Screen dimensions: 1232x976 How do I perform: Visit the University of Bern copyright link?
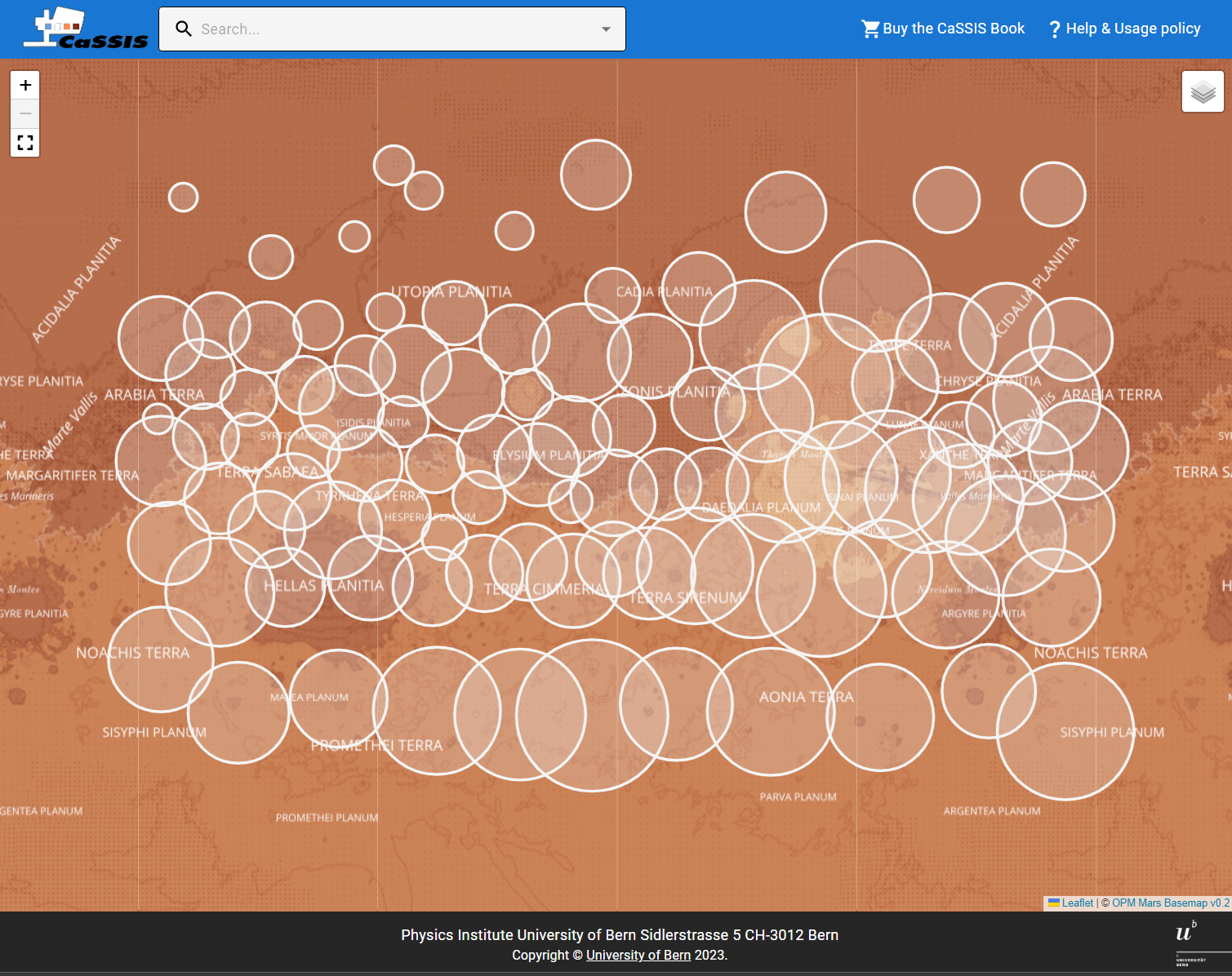(638, 955)
